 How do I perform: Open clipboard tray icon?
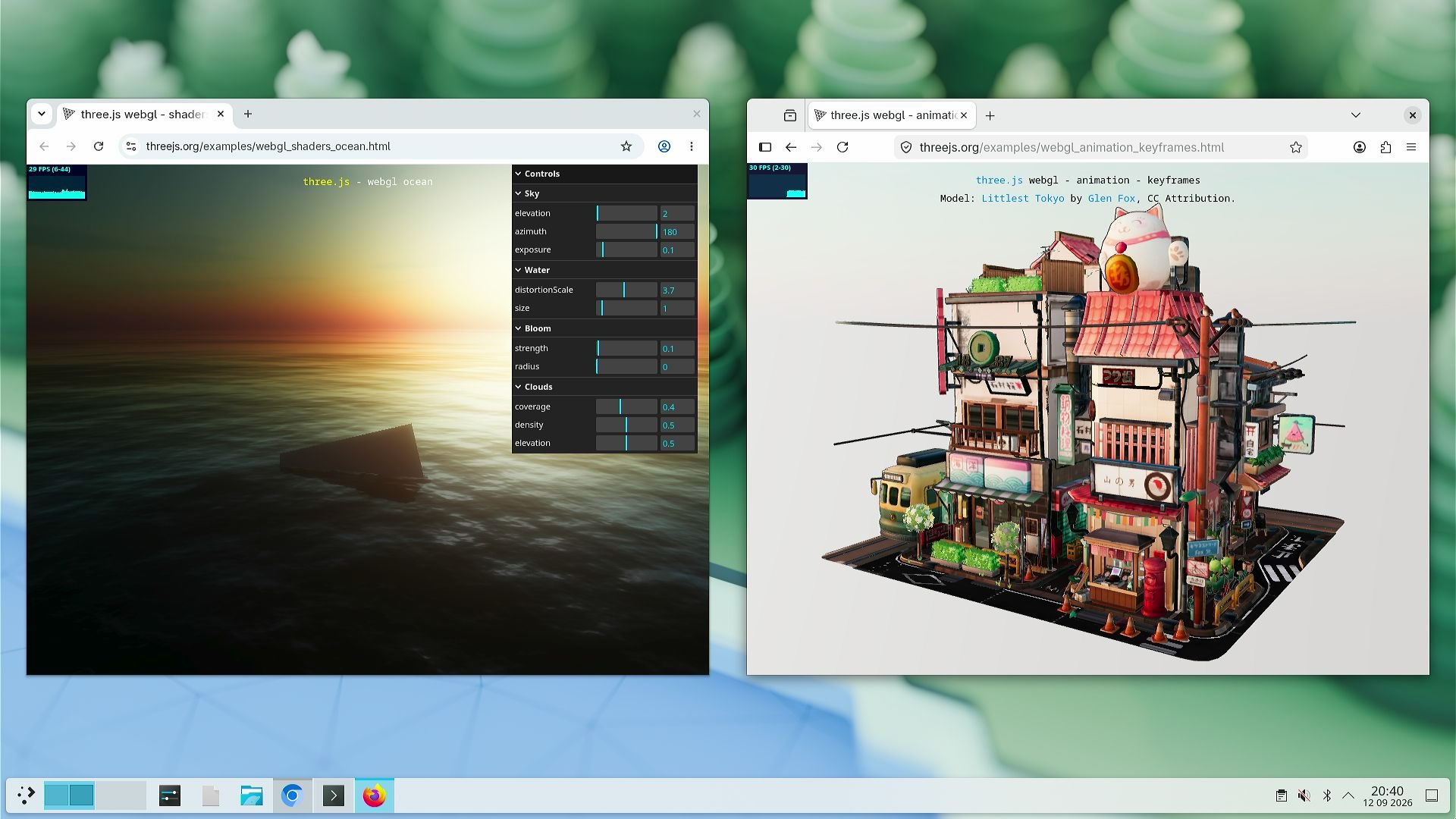[x=1281, y=795]
